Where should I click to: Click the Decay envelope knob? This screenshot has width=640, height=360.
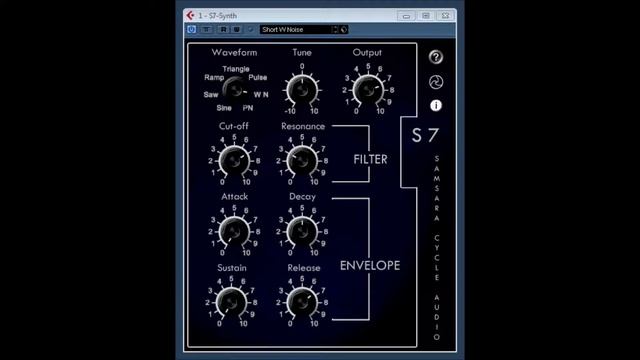tap(302, 231)
